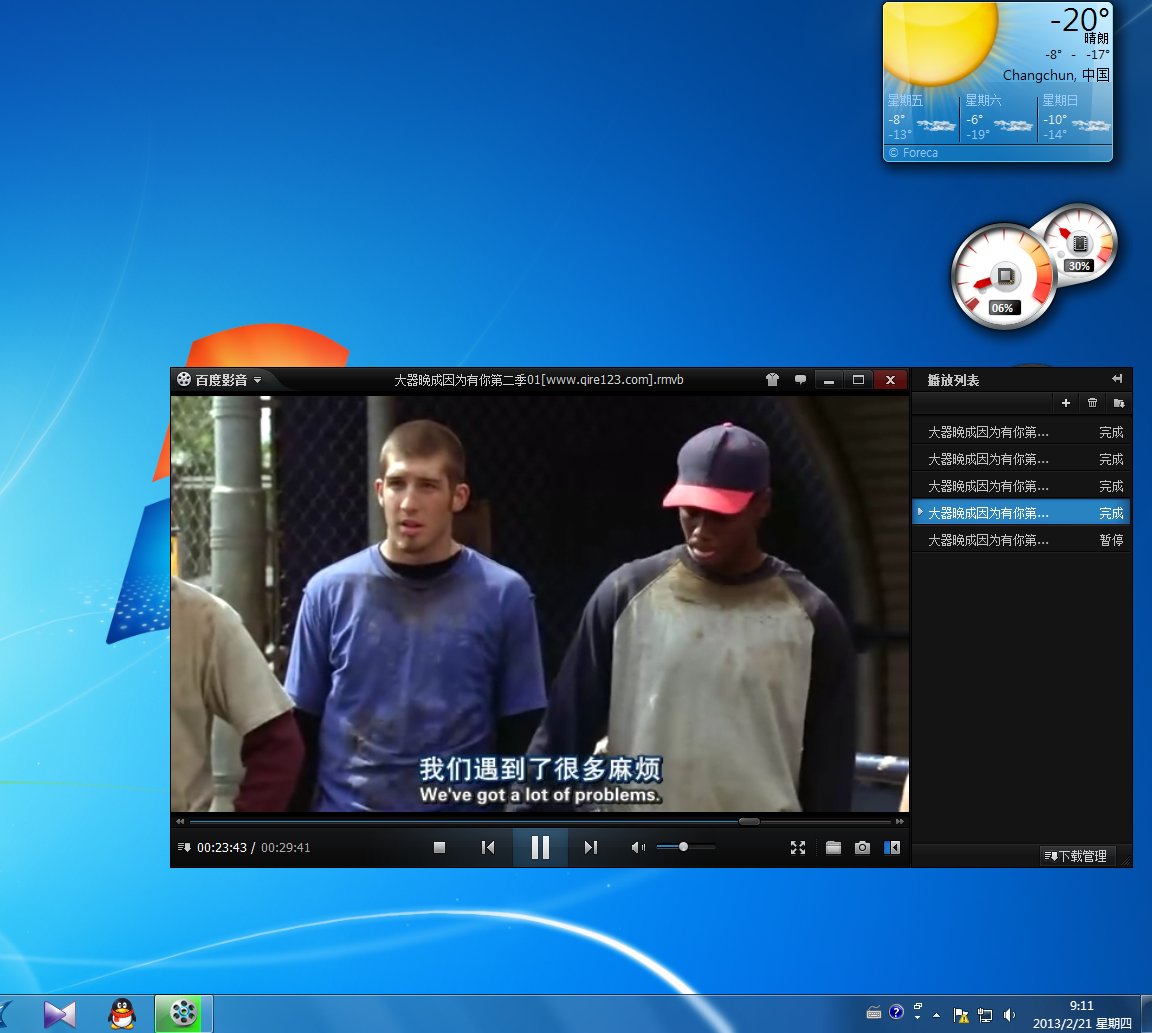Image resolution: width=1152 pixels, height=1033 pixels.
Task: Collapse the playlist with the arrow beside 播放列表
Action: [x=1117, y=379]
